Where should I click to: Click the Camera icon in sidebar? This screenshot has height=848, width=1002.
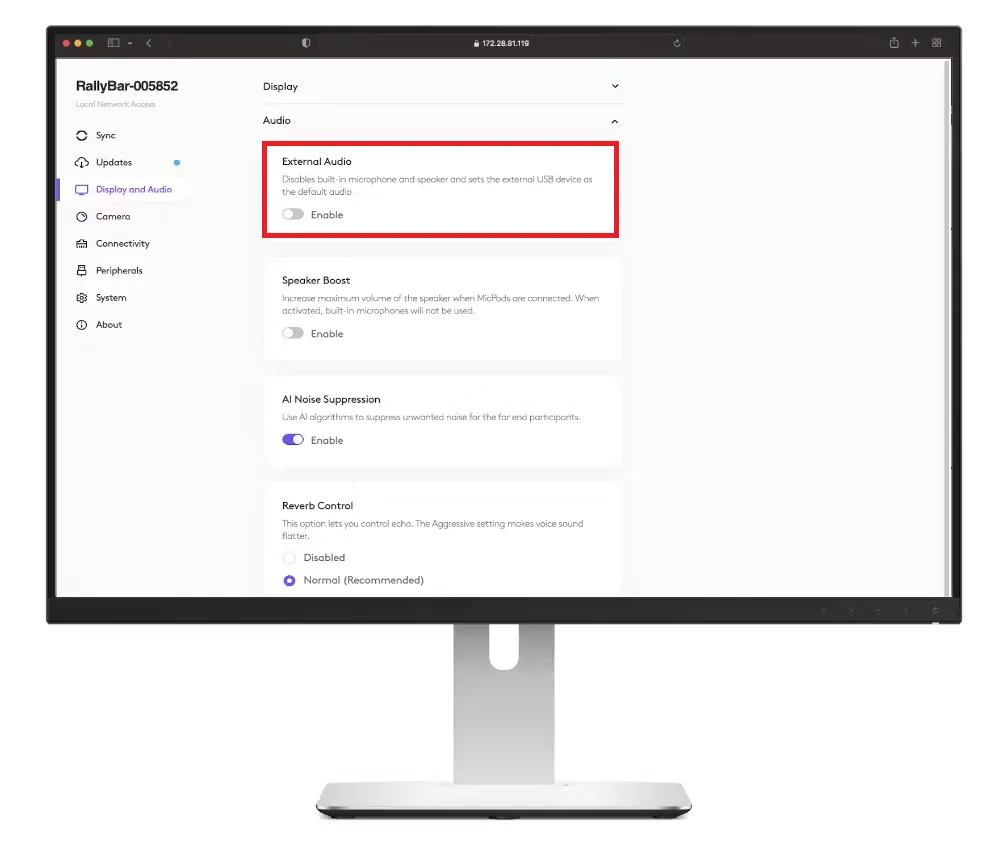(x=82, y=217)
